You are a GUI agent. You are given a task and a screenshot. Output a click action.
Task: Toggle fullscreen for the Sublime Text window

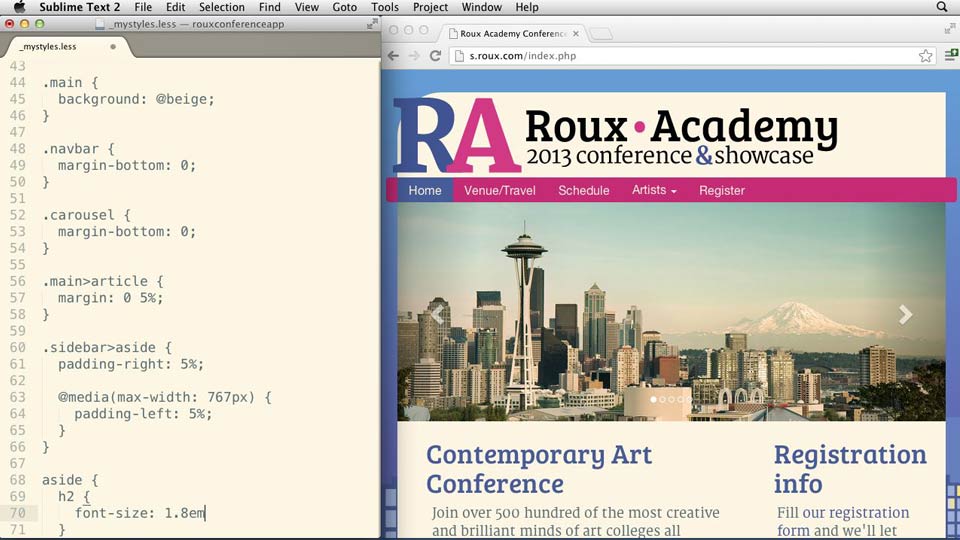pyautogui.click(x=372, y=24)
